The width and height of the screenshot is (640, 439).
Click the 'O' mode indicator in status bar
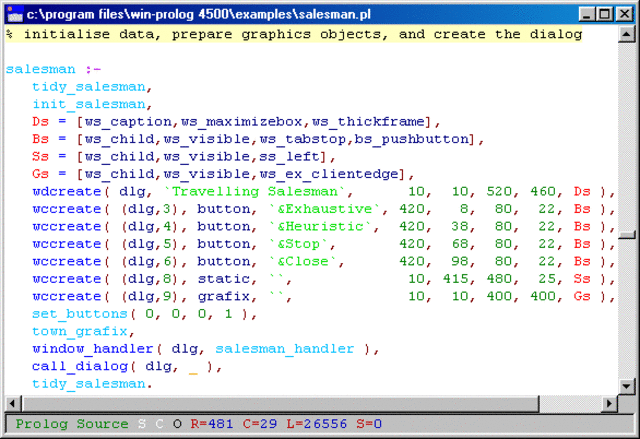(177, 424)
